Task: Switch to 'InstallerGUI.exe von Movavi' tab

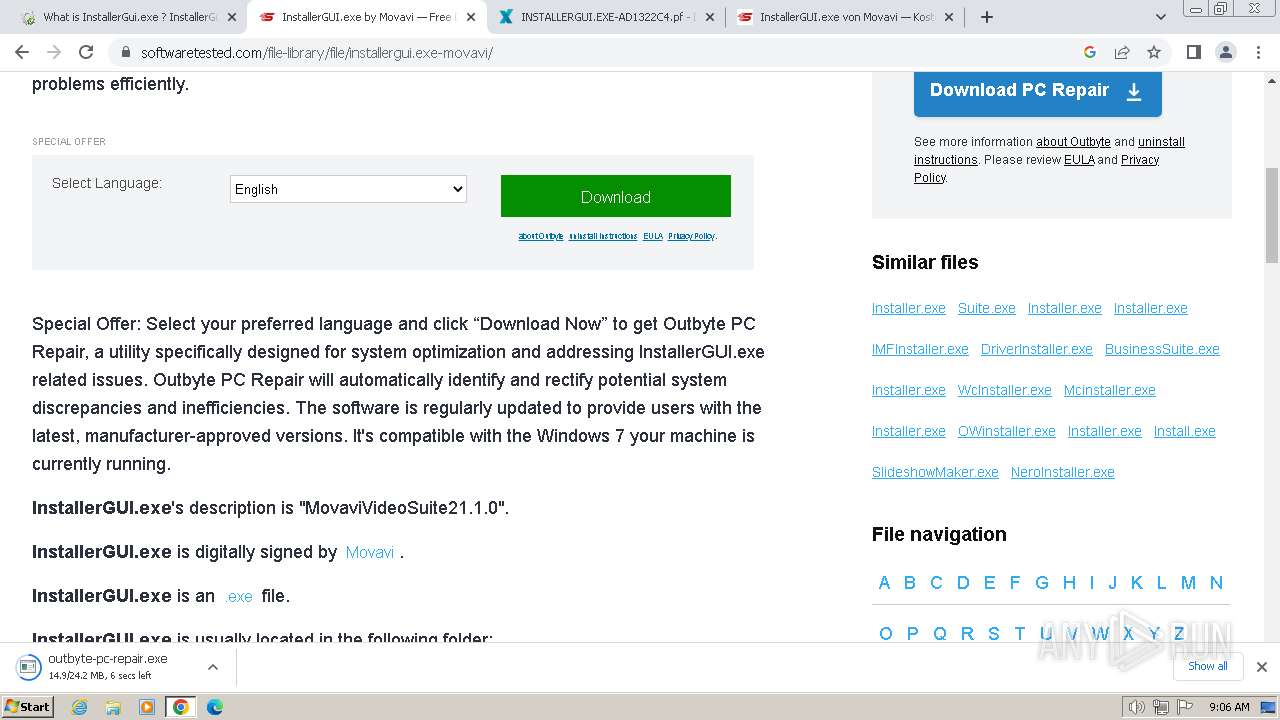Action: click(x=845, y=17)
